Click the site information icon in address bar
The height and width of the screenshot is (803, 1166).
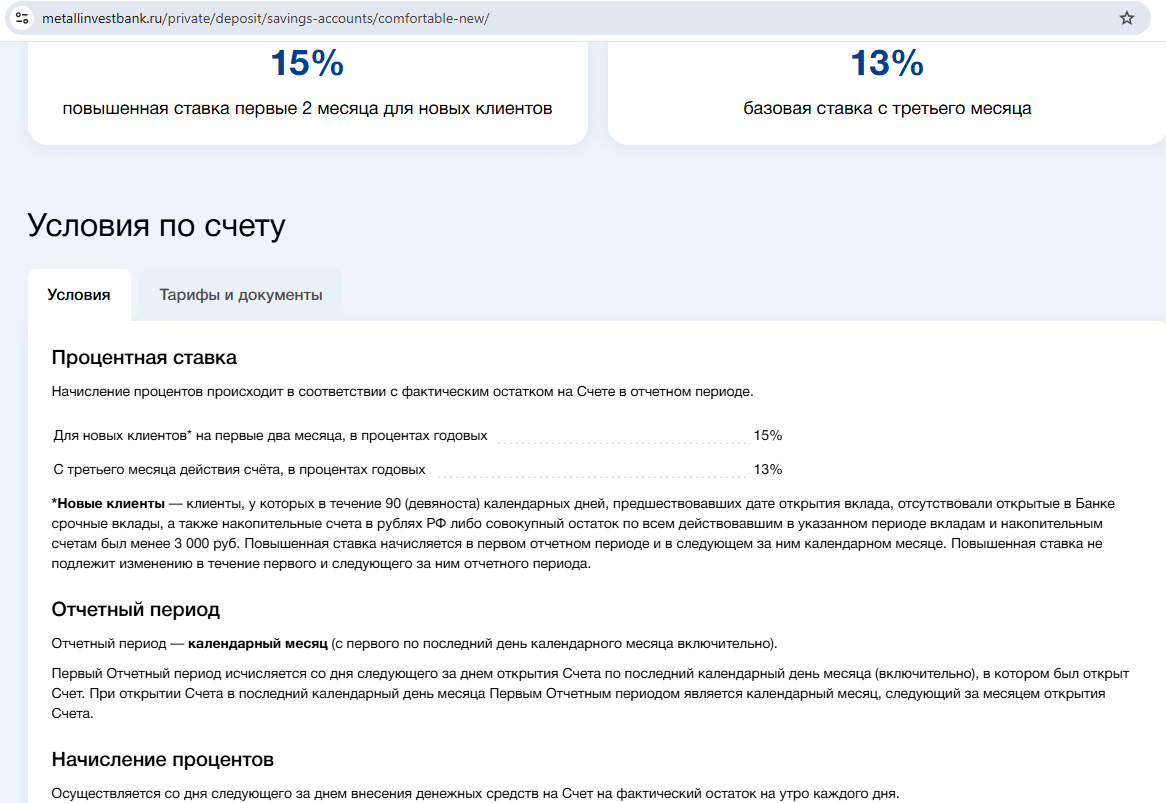tap(22, 18)
